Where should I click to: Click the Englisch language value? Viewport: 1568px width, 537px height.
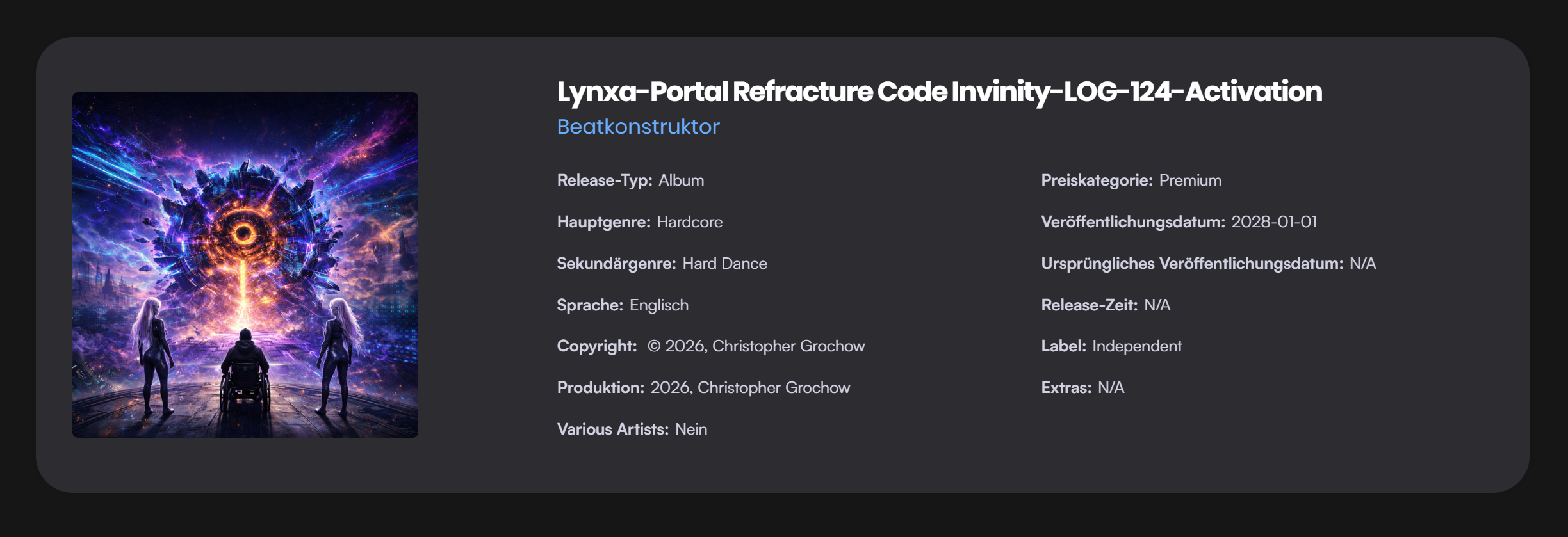pyautogui.click(x=658, y=305)
